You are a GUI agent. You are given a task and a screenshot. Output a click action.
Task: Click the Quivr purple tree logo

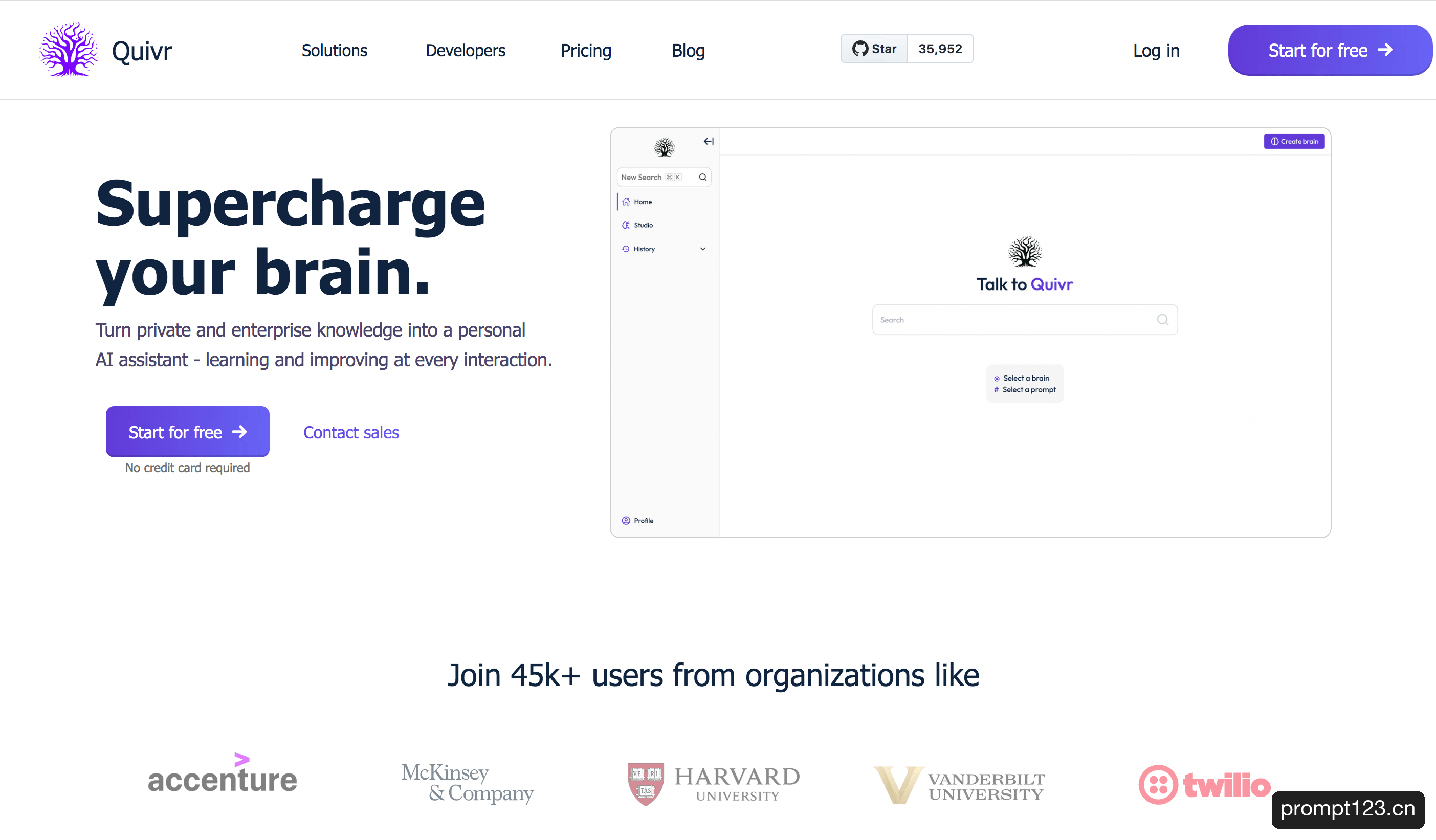pos(69,50)
